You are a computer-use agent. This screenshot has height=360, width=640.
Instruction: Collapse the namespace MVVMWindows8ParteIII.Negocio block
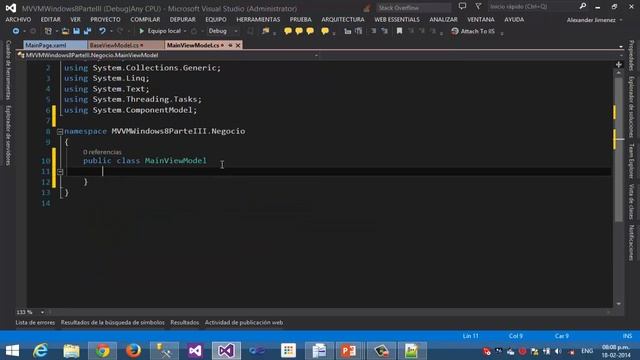(x=60, y=131)
